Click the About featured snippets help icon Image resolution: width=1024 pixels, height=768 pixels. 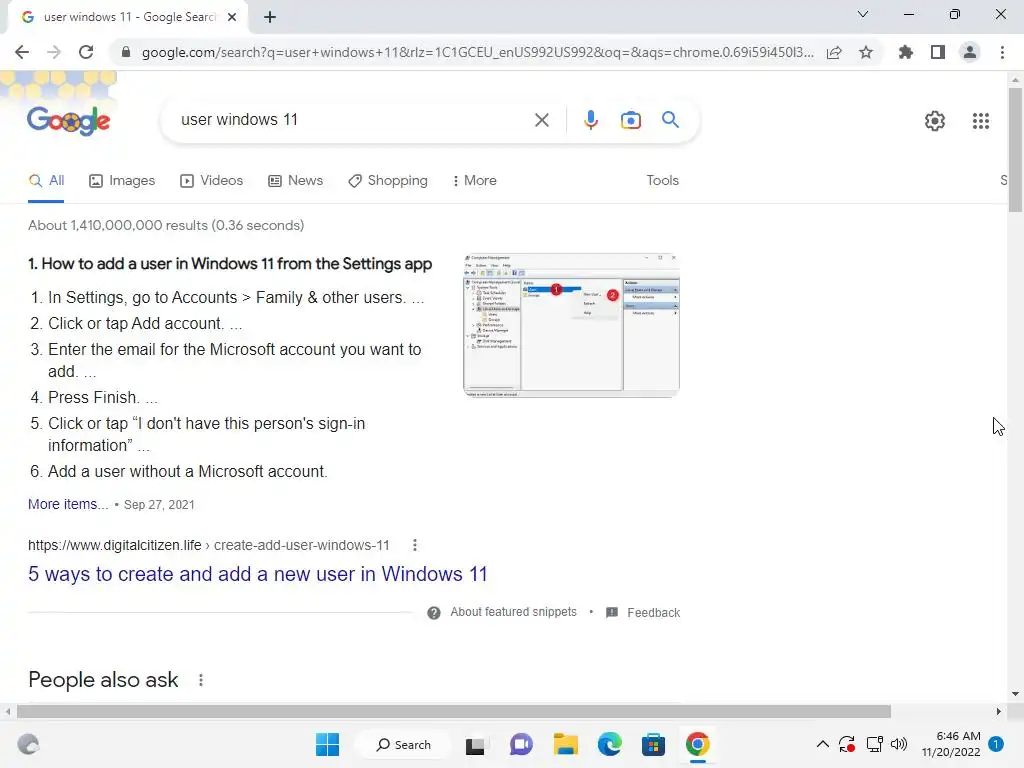(x=434, y=613)
